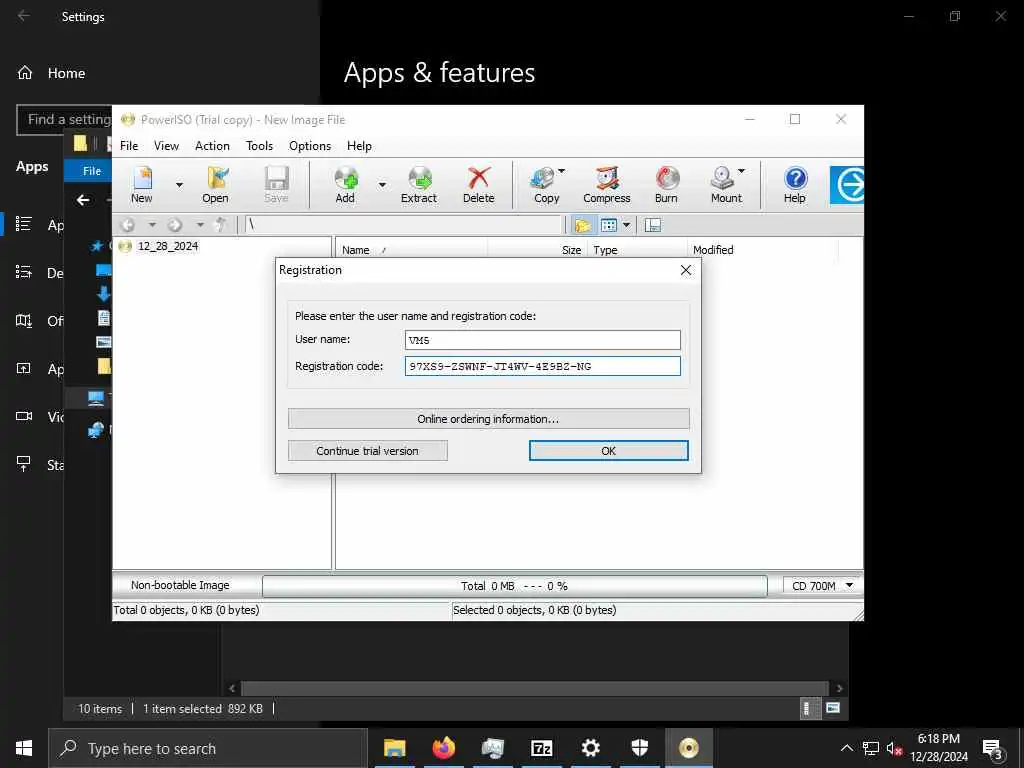
Task: Open Windows Security shield in taskbar
Action: pos(639,748)
